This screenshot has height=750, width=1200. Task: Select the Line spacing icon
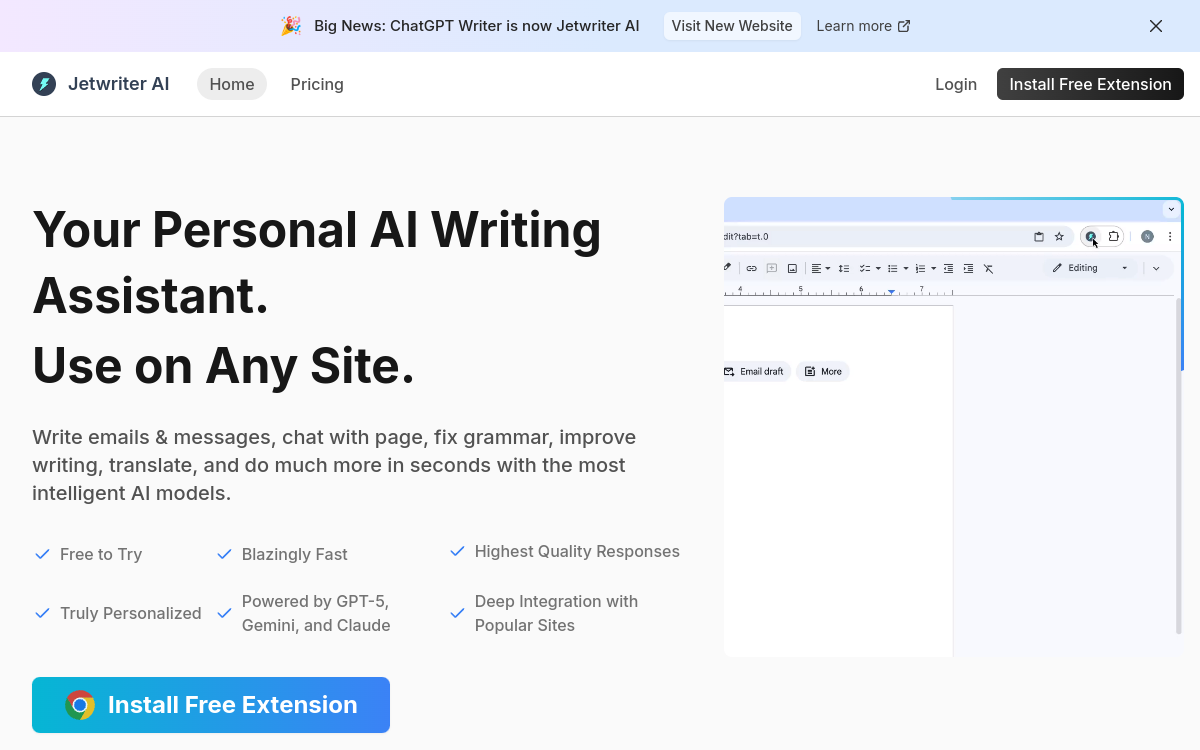(x=843, y=268)
